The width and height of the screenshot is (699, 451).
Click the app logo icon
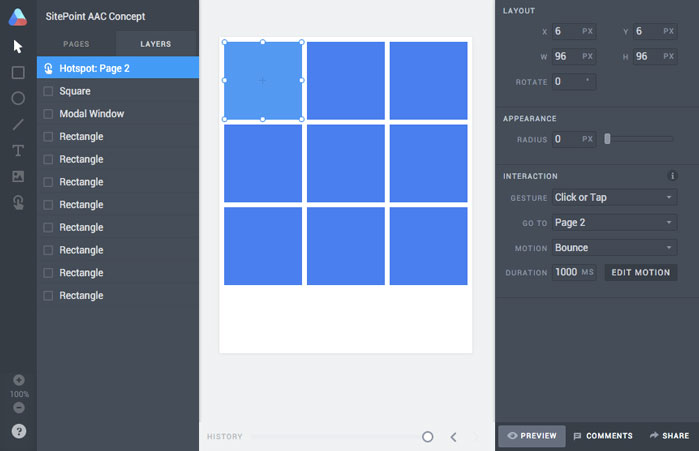click(18, 17)
